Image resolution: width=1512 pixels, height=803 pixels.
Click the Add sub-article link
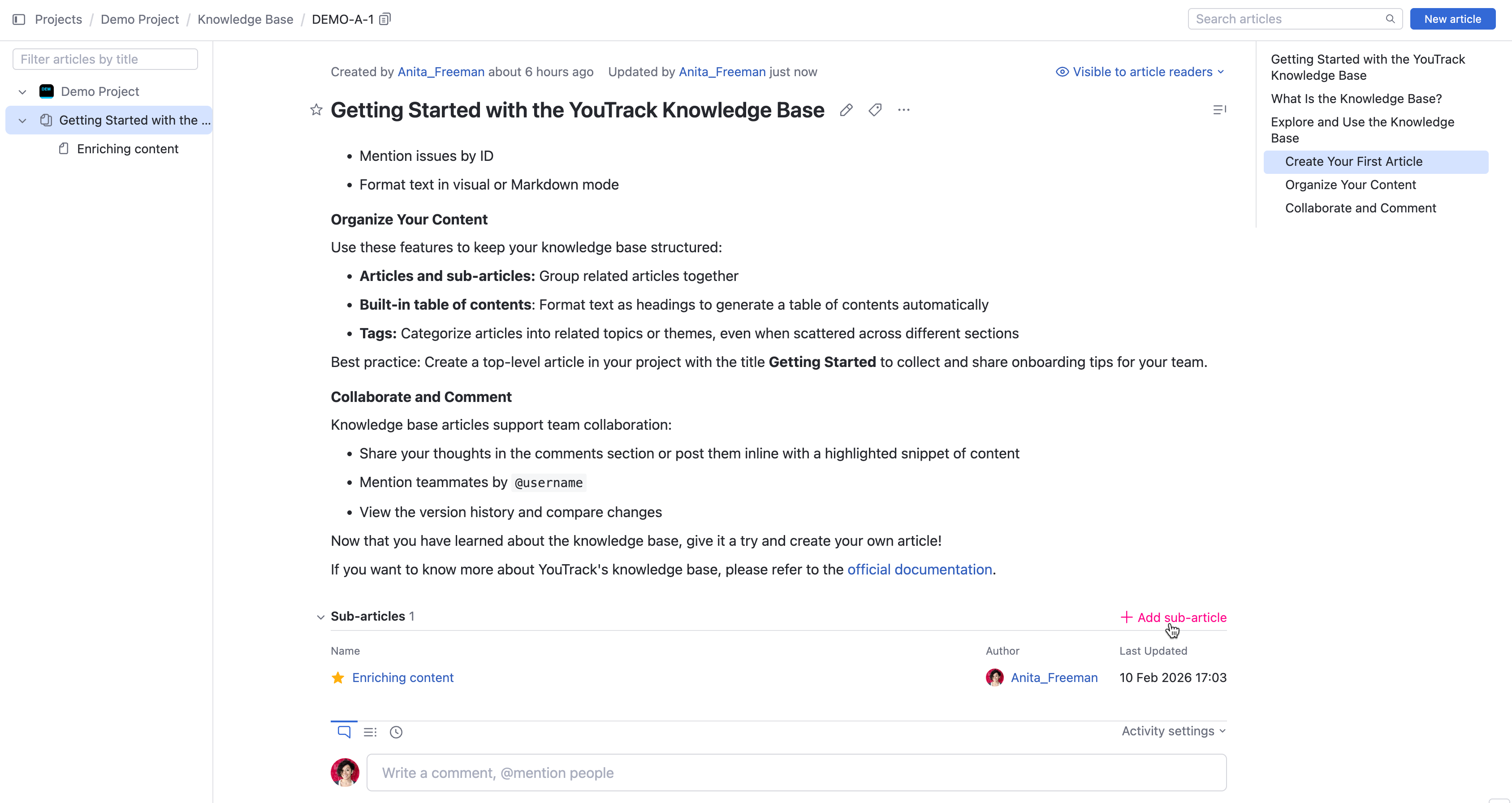pos(1173,617)
